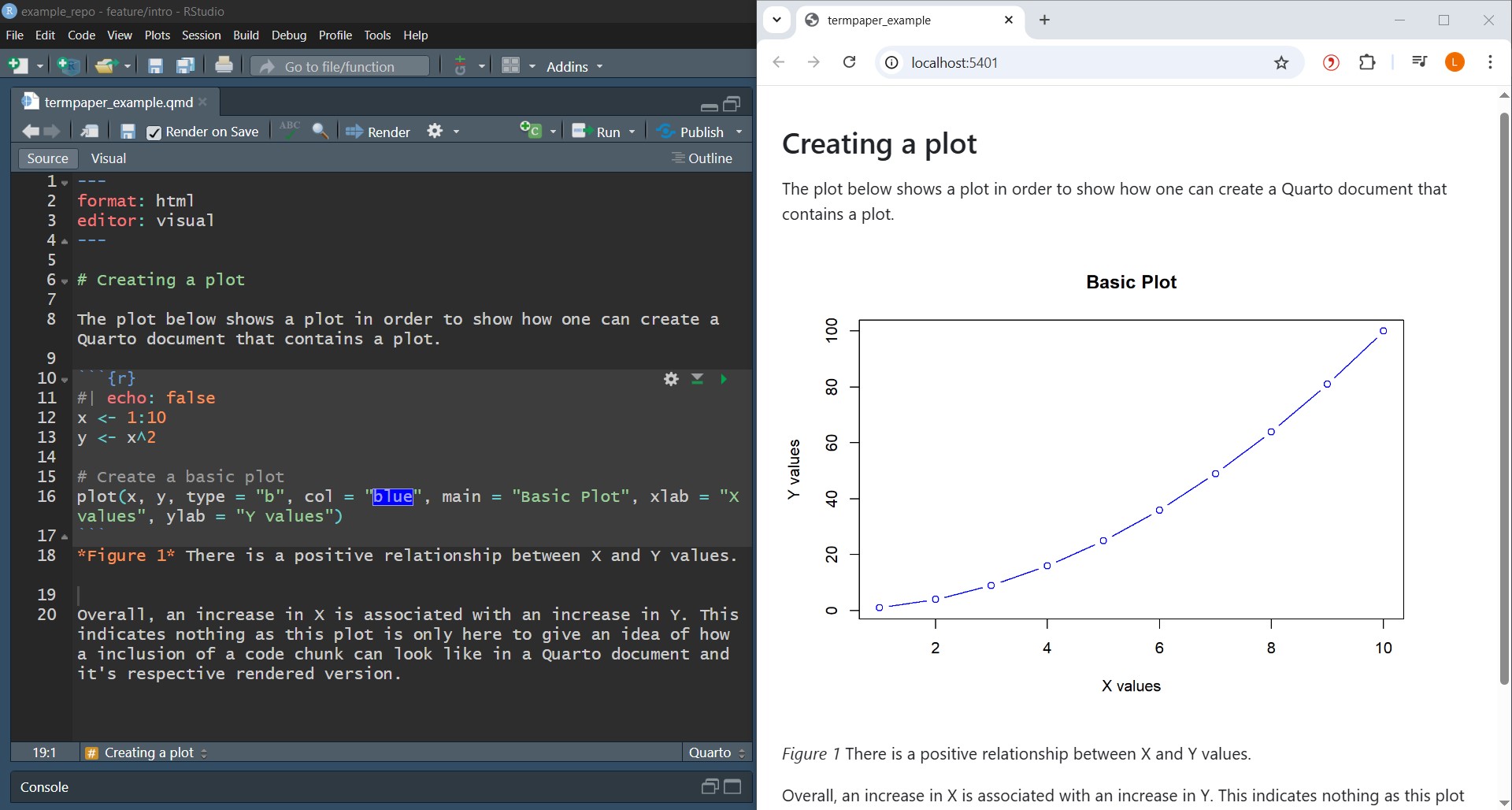Maximize the Console pane
Viewport: 1512px width, 810px height.
732,786
